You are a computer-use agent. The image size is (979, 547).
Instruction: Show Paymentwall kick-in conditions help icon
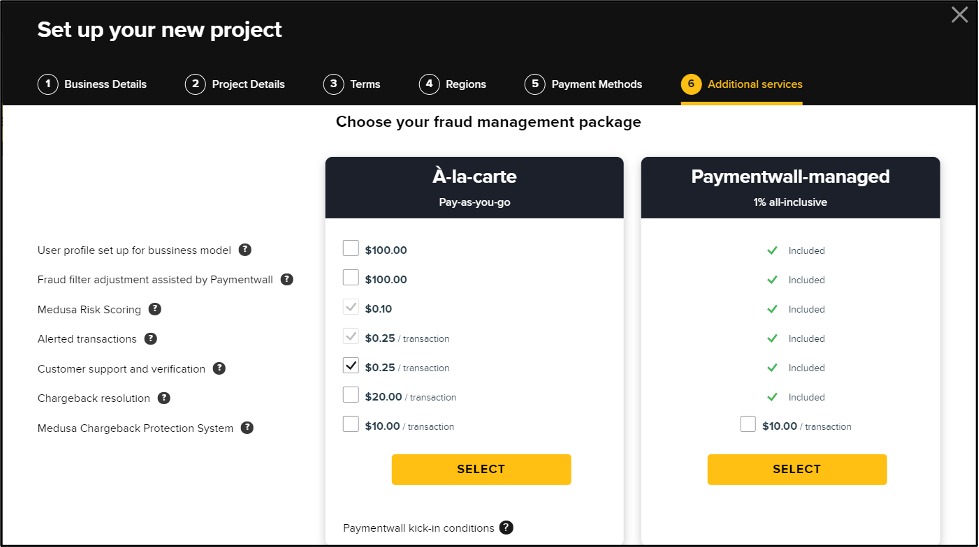[x=506, y=528]
